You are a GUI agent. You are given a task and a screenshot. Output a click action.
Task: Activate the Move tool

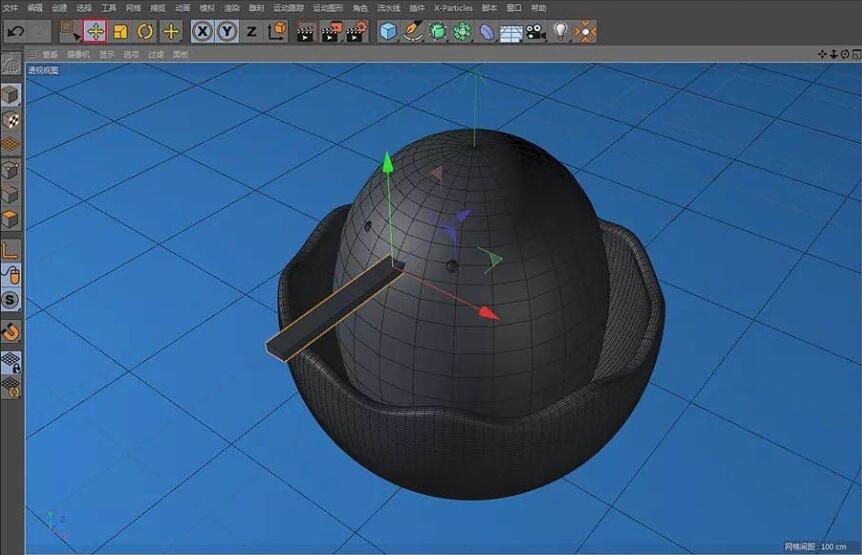pos(95,31)
